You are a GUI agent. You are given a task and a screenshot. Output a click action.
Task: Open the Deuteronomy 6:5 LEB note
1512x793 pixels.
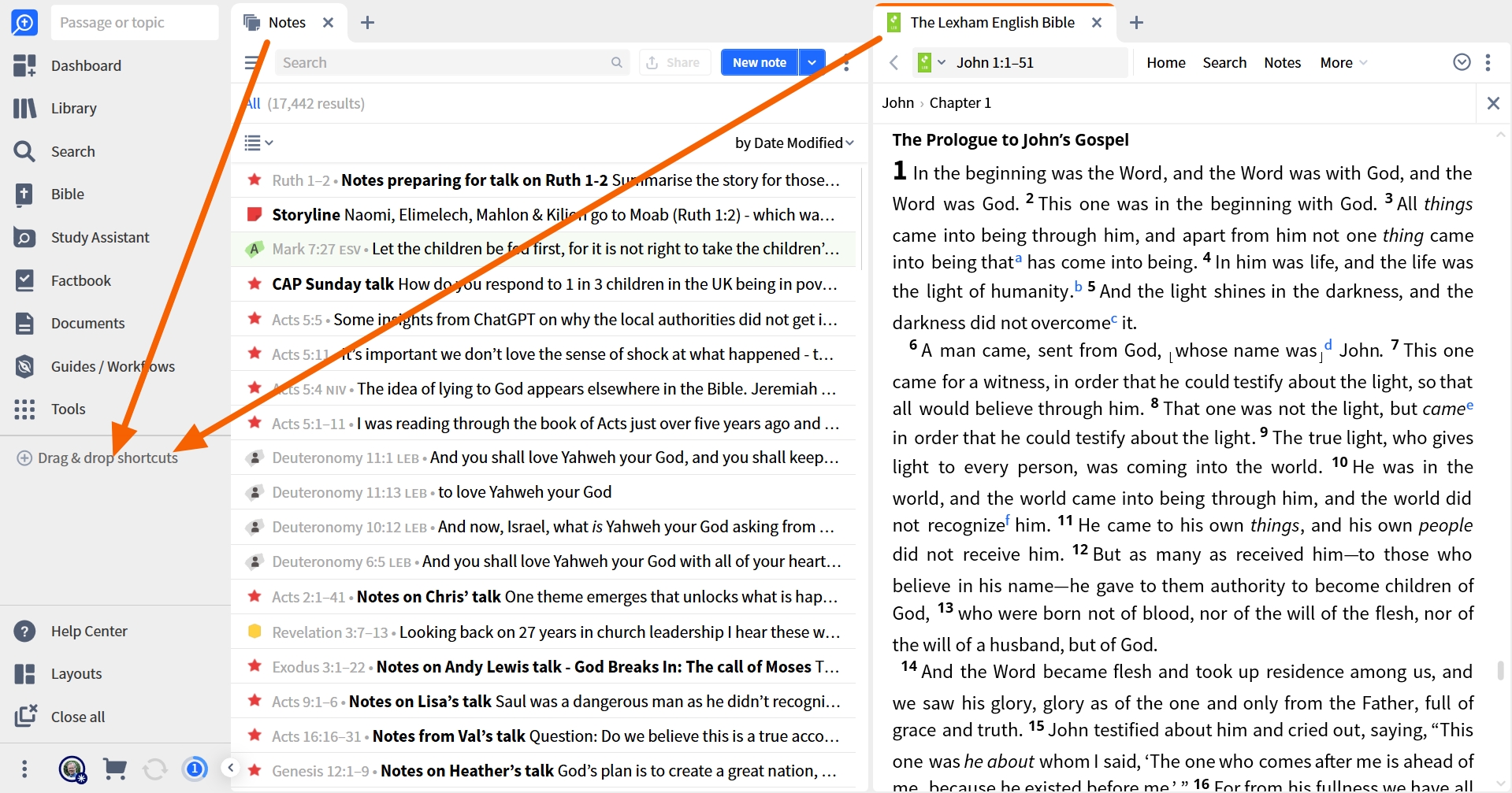point(544,561)
